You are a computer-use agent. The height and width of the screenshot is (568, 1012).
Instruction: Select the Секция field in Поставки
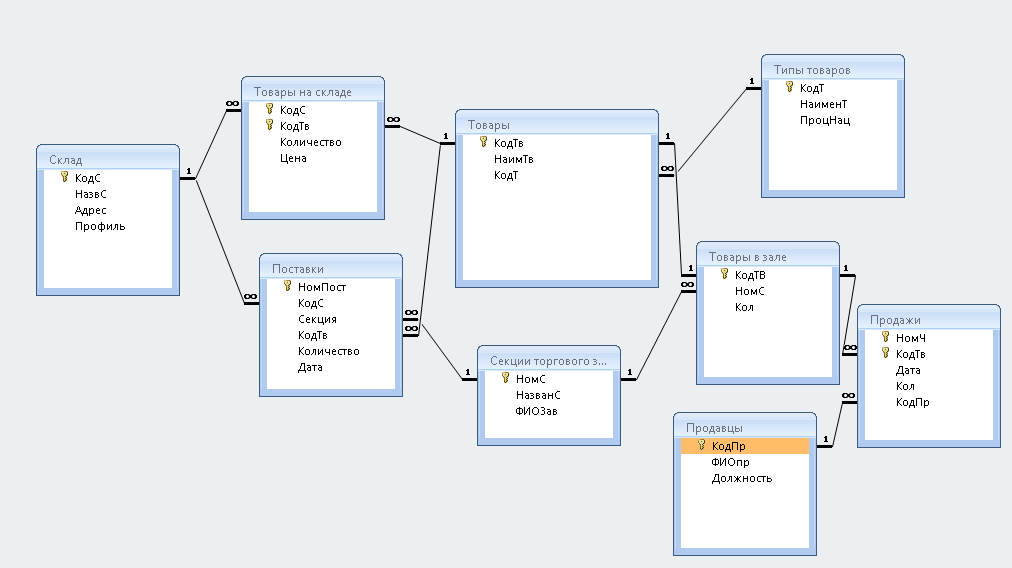(317, 319)
